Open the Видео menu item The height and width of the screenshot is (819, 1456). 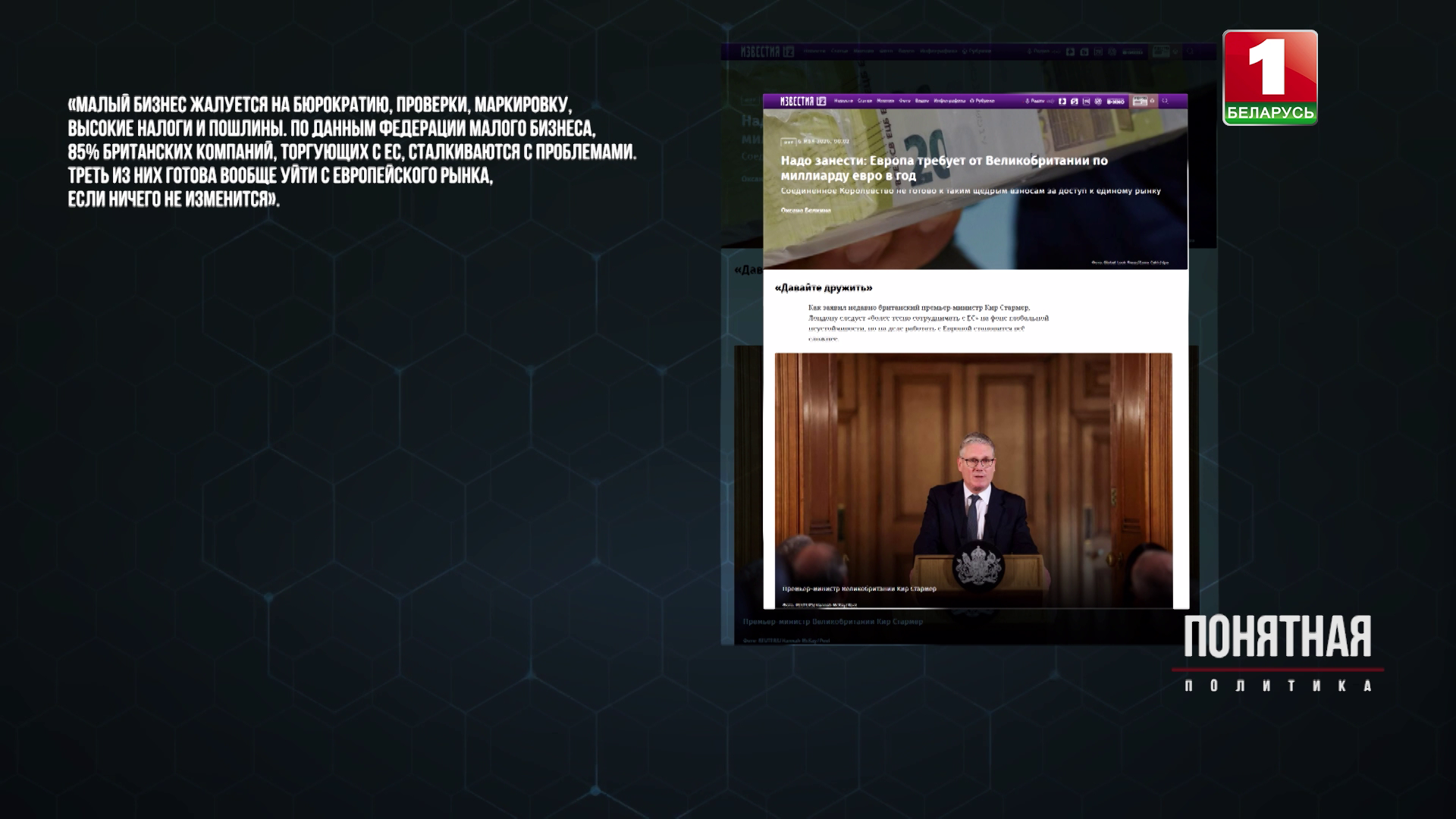click(922, 101)
